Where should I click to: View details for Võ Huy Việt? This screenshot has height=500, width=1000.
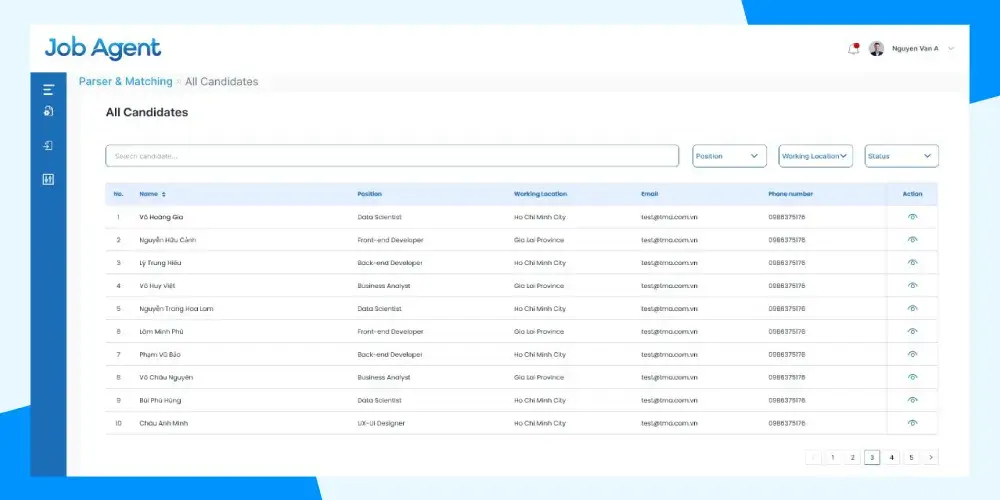tap(912, 286)
